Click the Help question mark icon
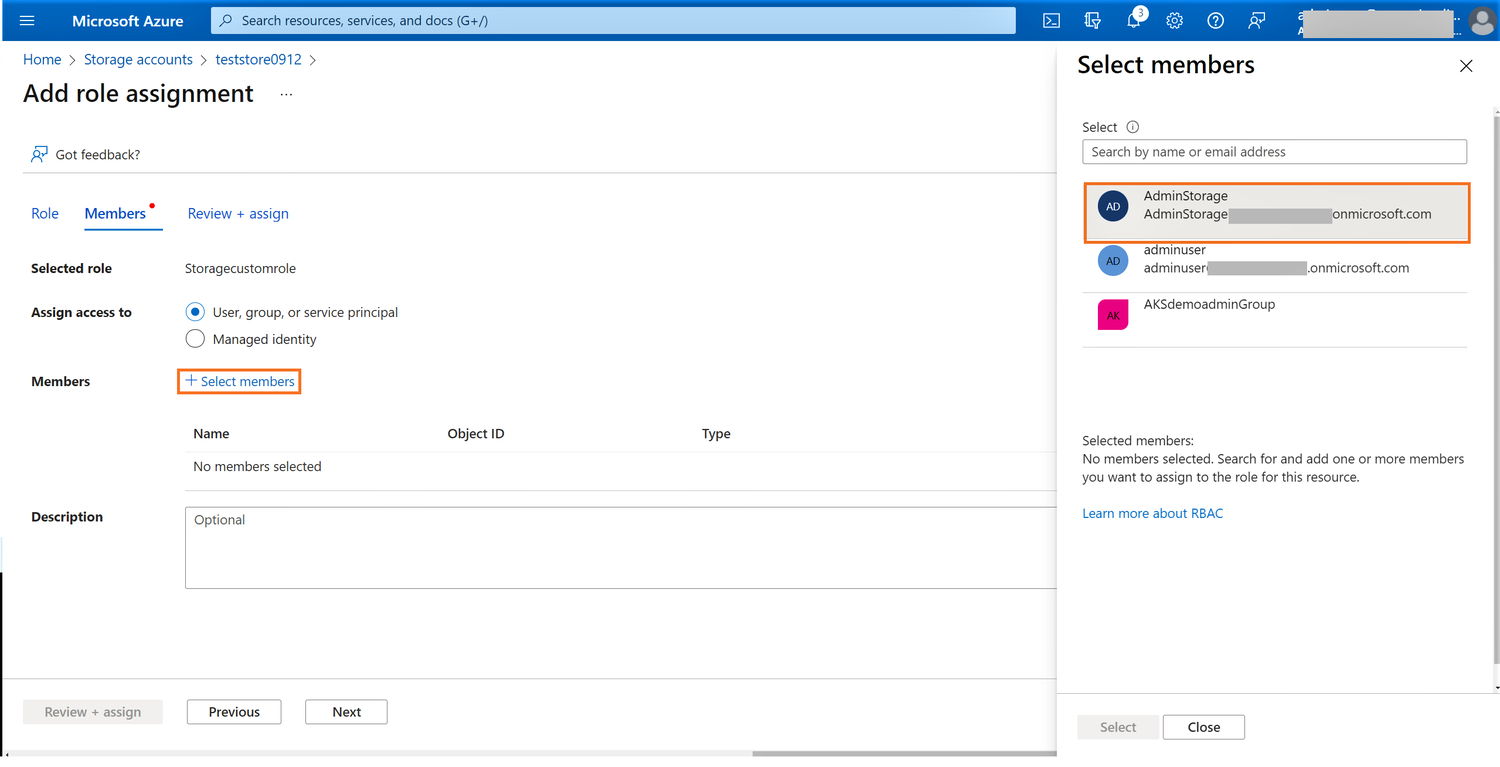Viewport: 1500px width, 767px height. click(x=1215, y=20)
